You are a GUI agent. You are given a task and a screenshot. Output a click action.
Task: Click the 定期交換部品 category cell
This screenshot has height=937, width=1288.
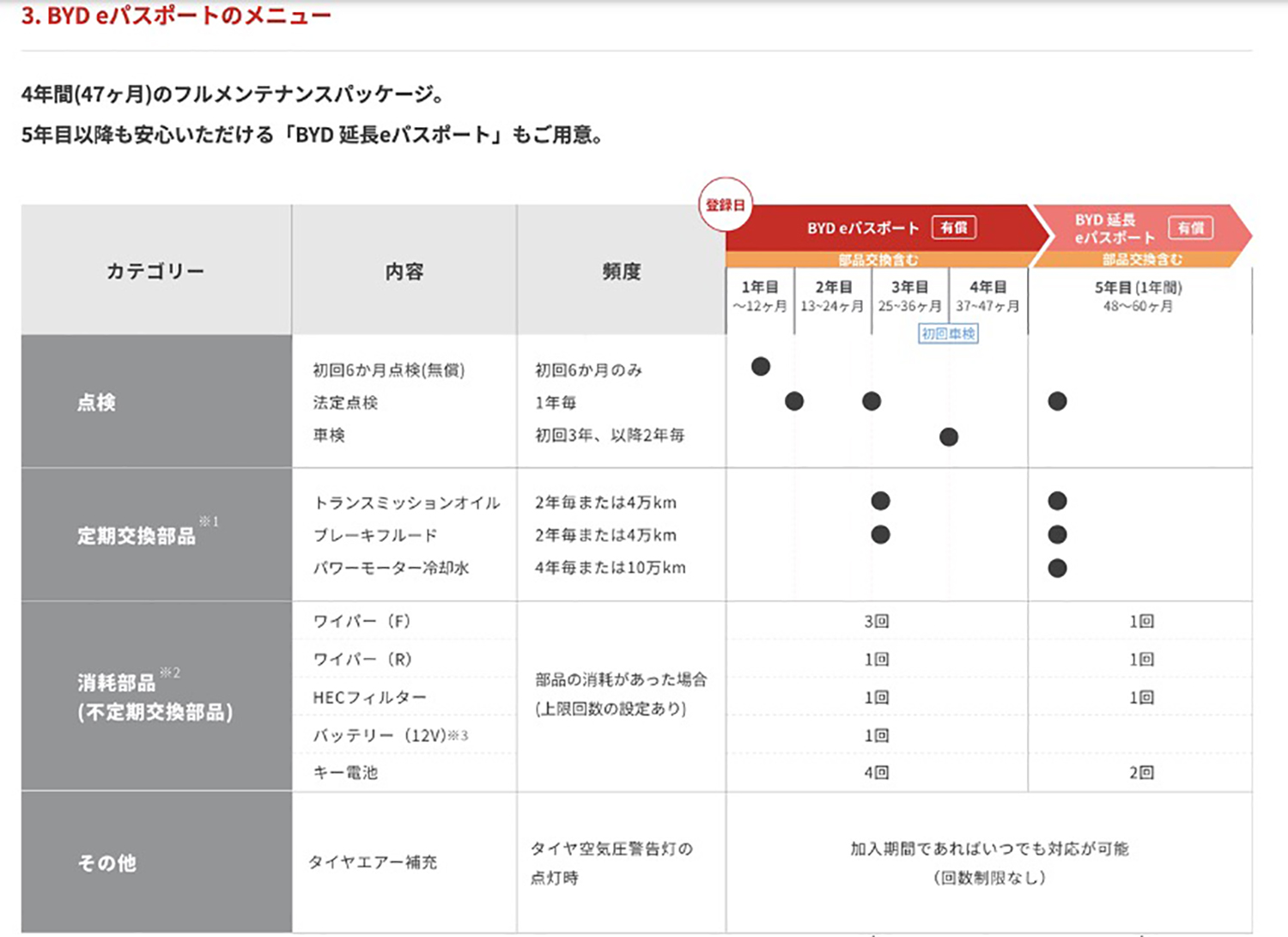click(x=155, y=534)
